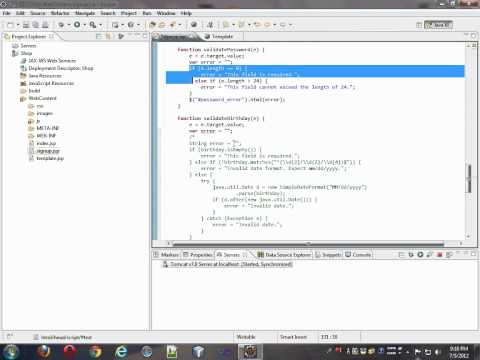This screenshot has height=360, width=480.
Task: Click the Debug toolbar icon
Action: pyautogui.click(x=61, y=25)
